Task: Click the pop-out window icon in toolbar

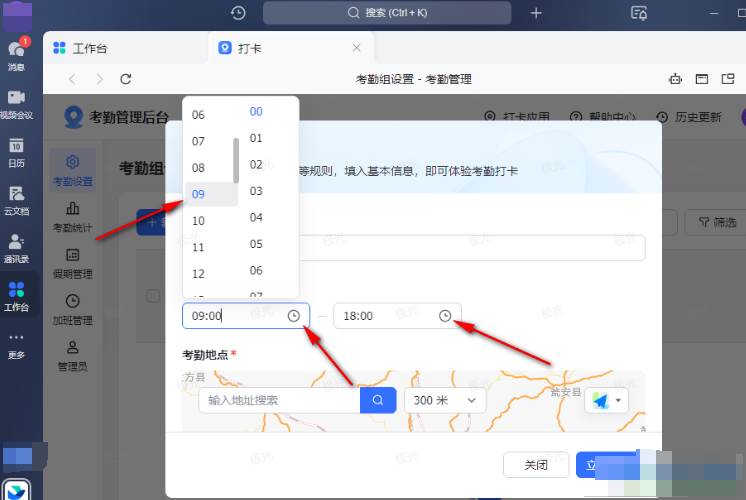Action: (x=728, y=79)
